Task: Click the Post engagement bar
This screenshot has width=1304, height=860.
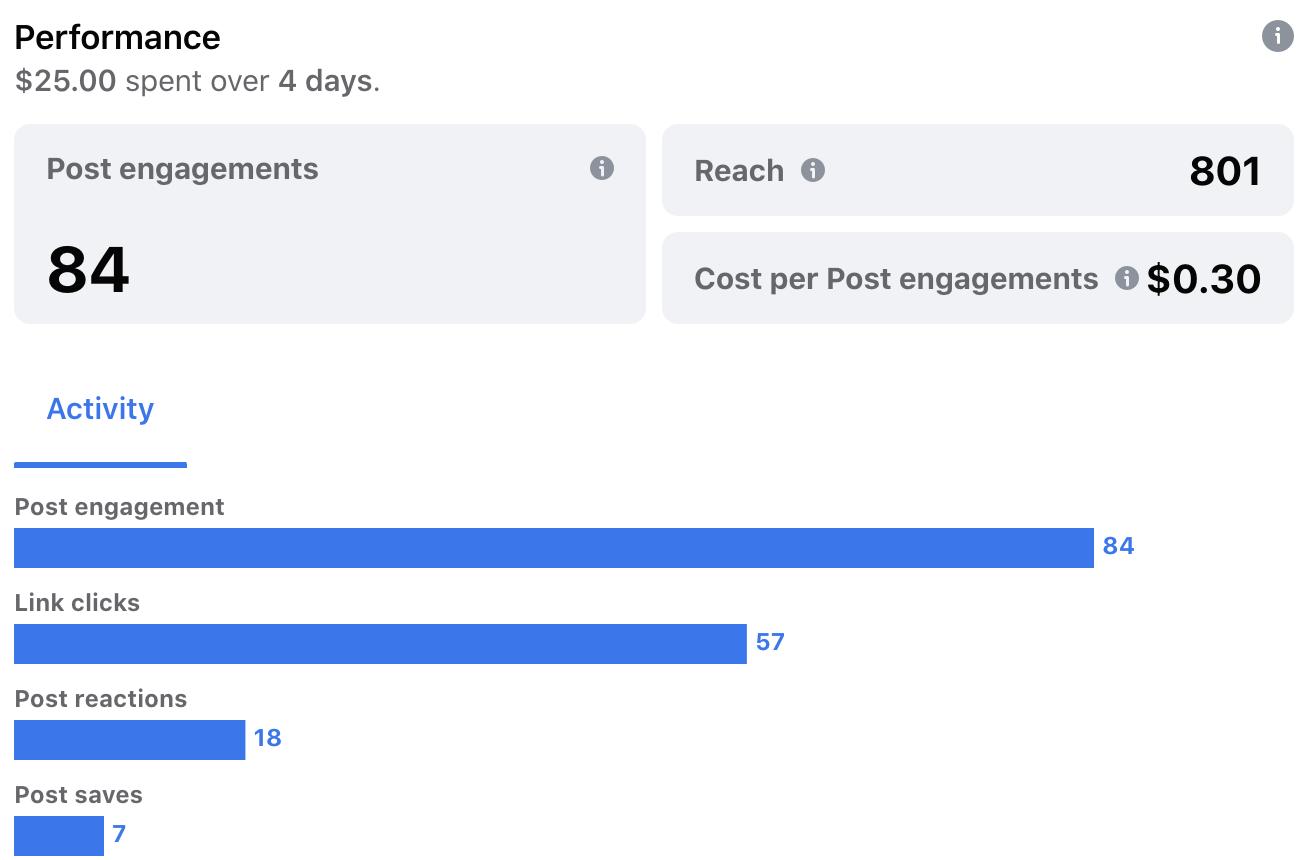Action: pyautogui.click(x=554, y=548)
